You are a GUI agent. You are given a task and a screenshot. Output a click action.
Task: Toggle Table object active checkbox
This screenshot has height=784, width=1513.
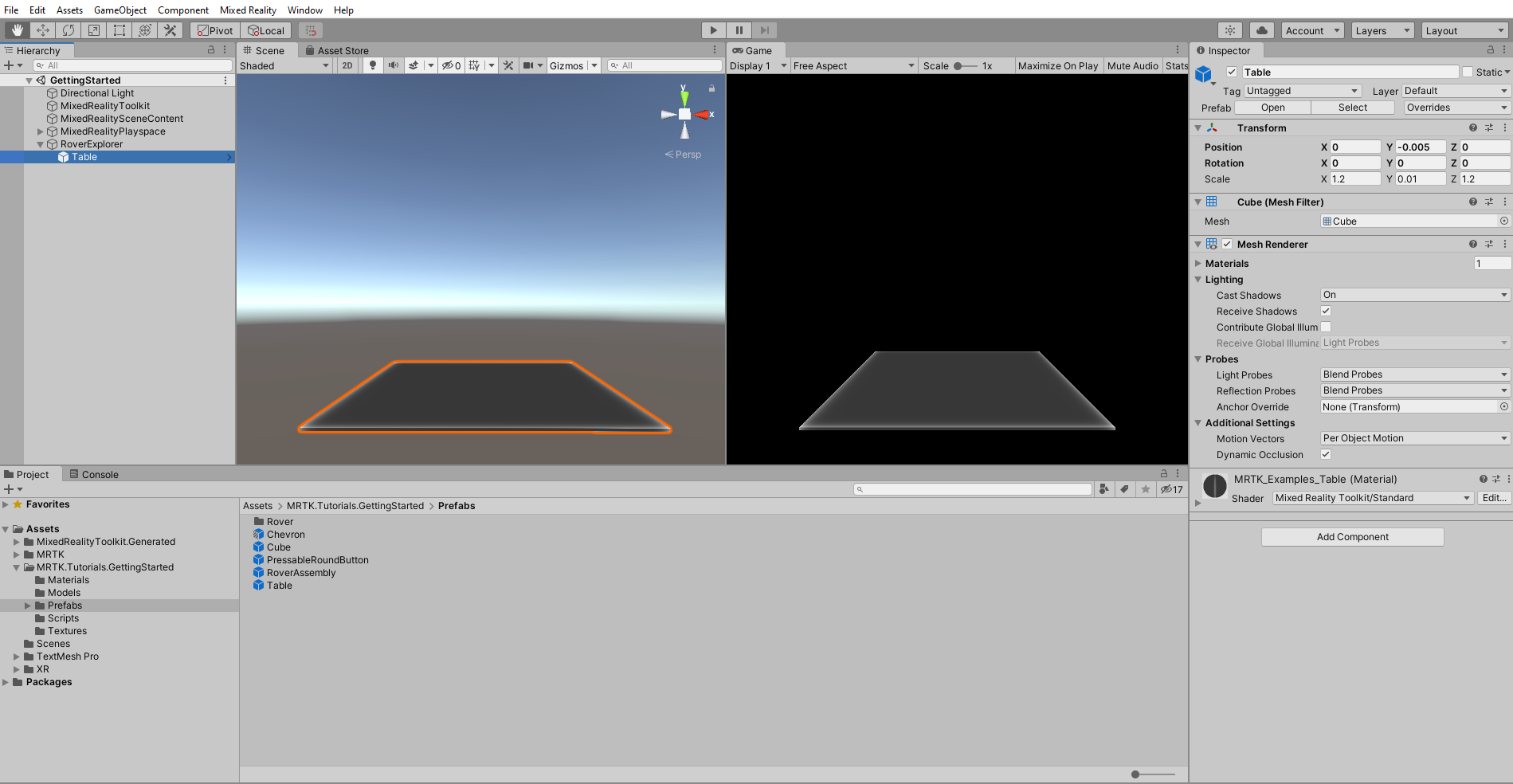click(x=1232, y=72)
